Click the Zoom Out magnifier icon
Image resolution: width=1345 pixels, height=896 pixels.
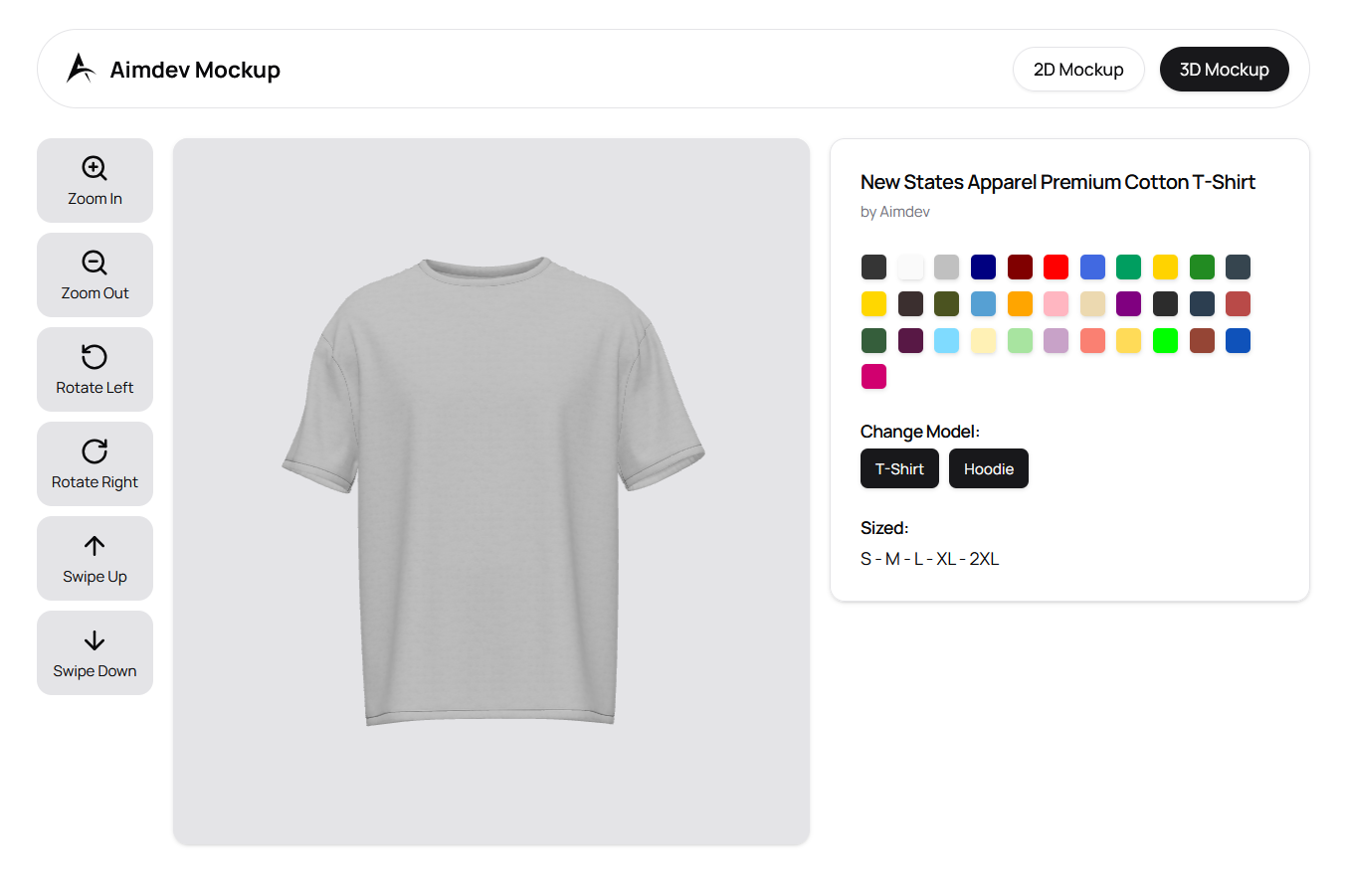click(95, 263)
